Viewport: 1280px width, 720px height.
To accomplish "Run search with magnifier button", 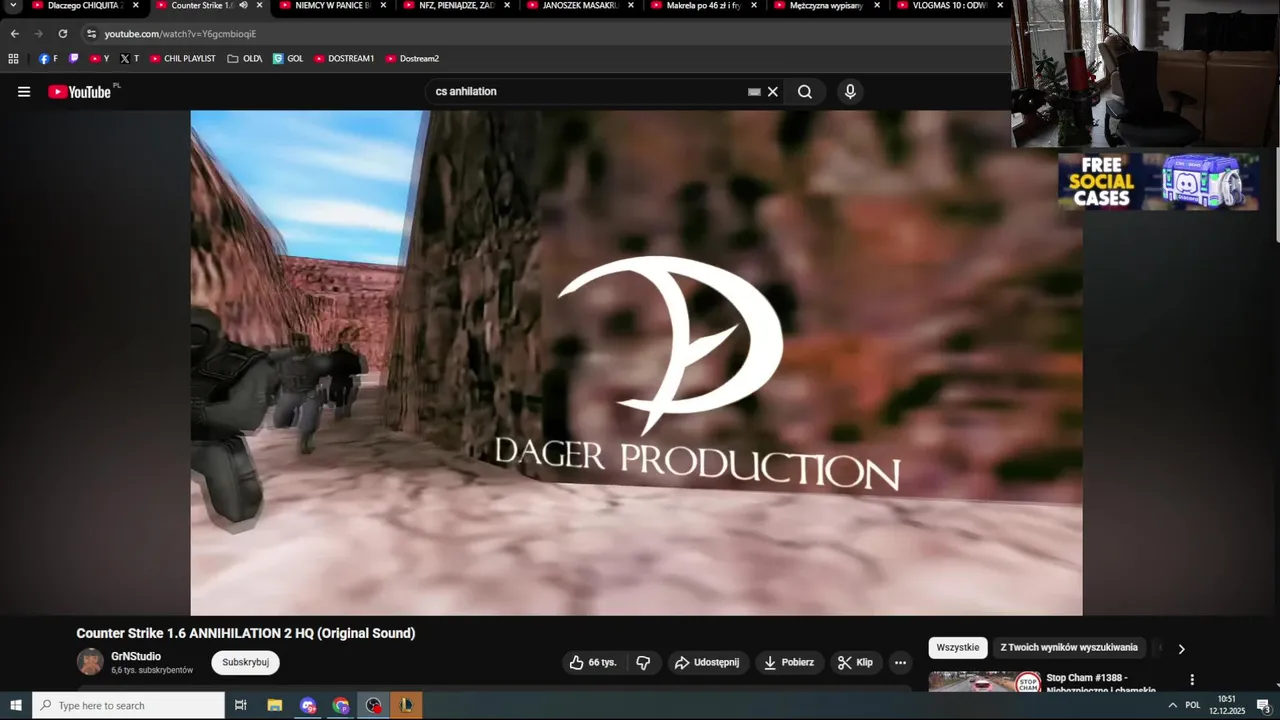I will tap(805, 92).
